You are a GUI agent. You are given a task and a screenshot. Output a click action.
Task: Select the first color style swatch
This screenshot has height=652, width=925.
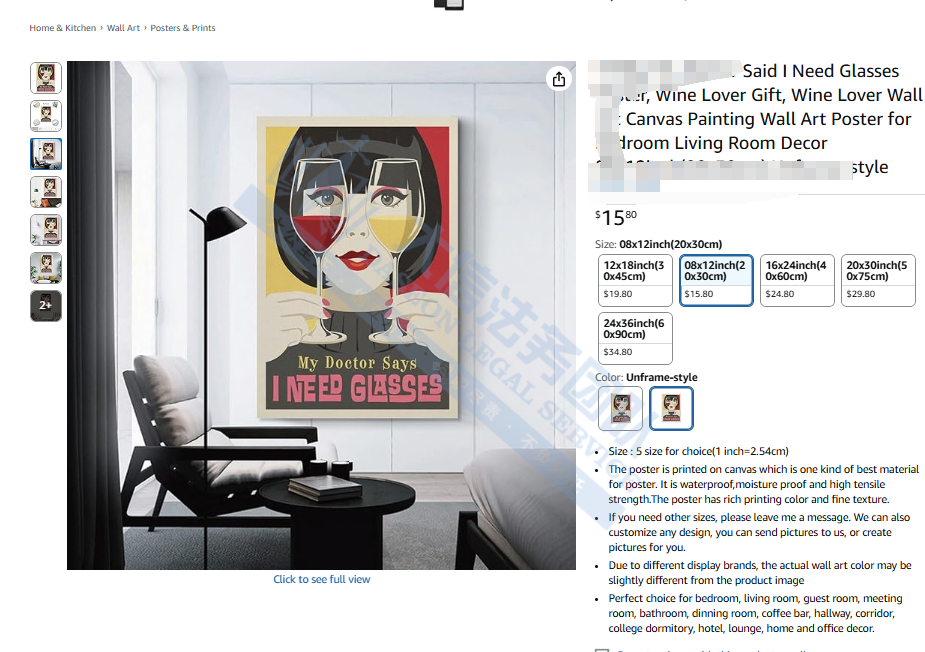(621, 408)
